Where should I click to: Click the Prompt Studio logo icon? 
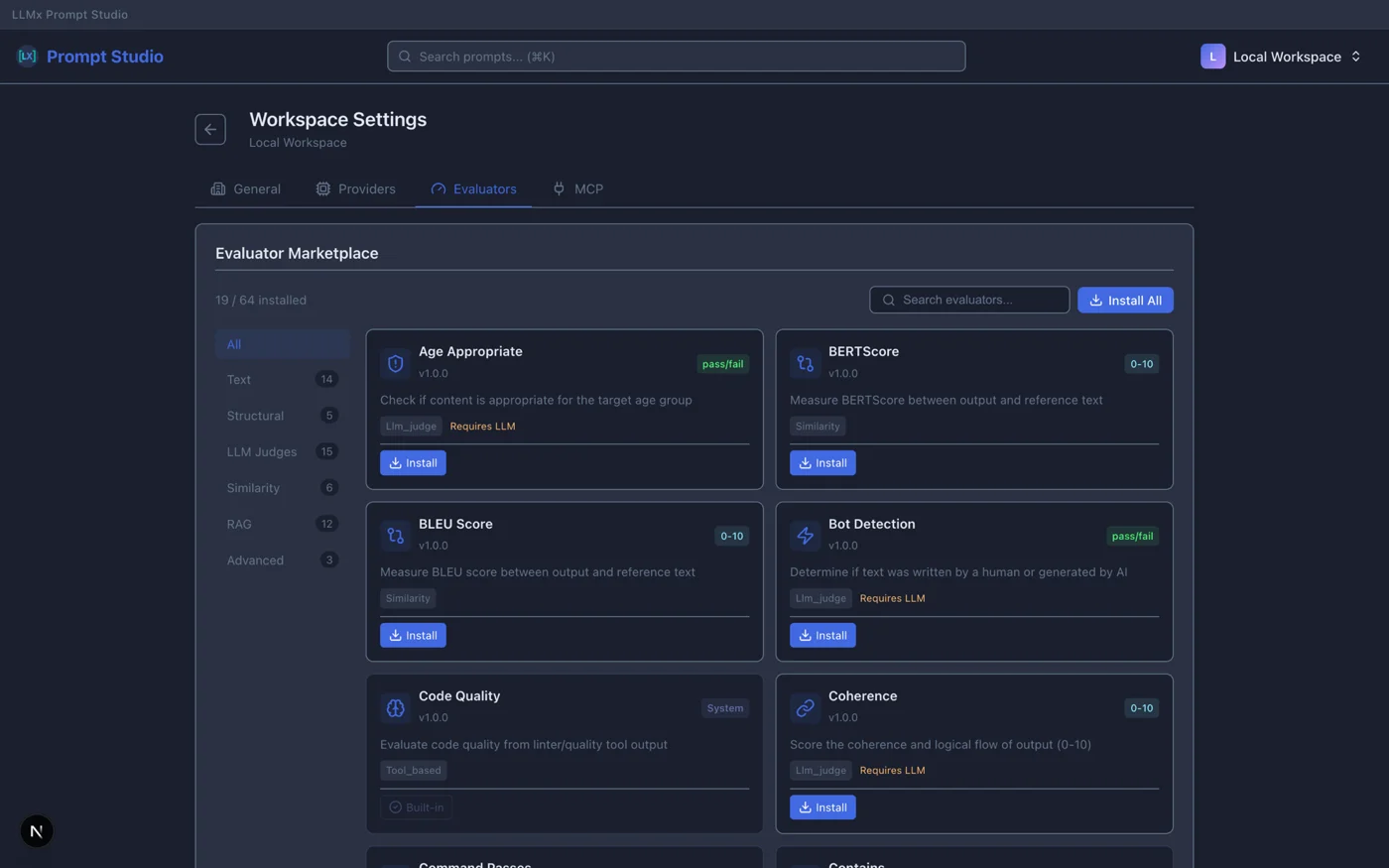[x=27, y=57]
